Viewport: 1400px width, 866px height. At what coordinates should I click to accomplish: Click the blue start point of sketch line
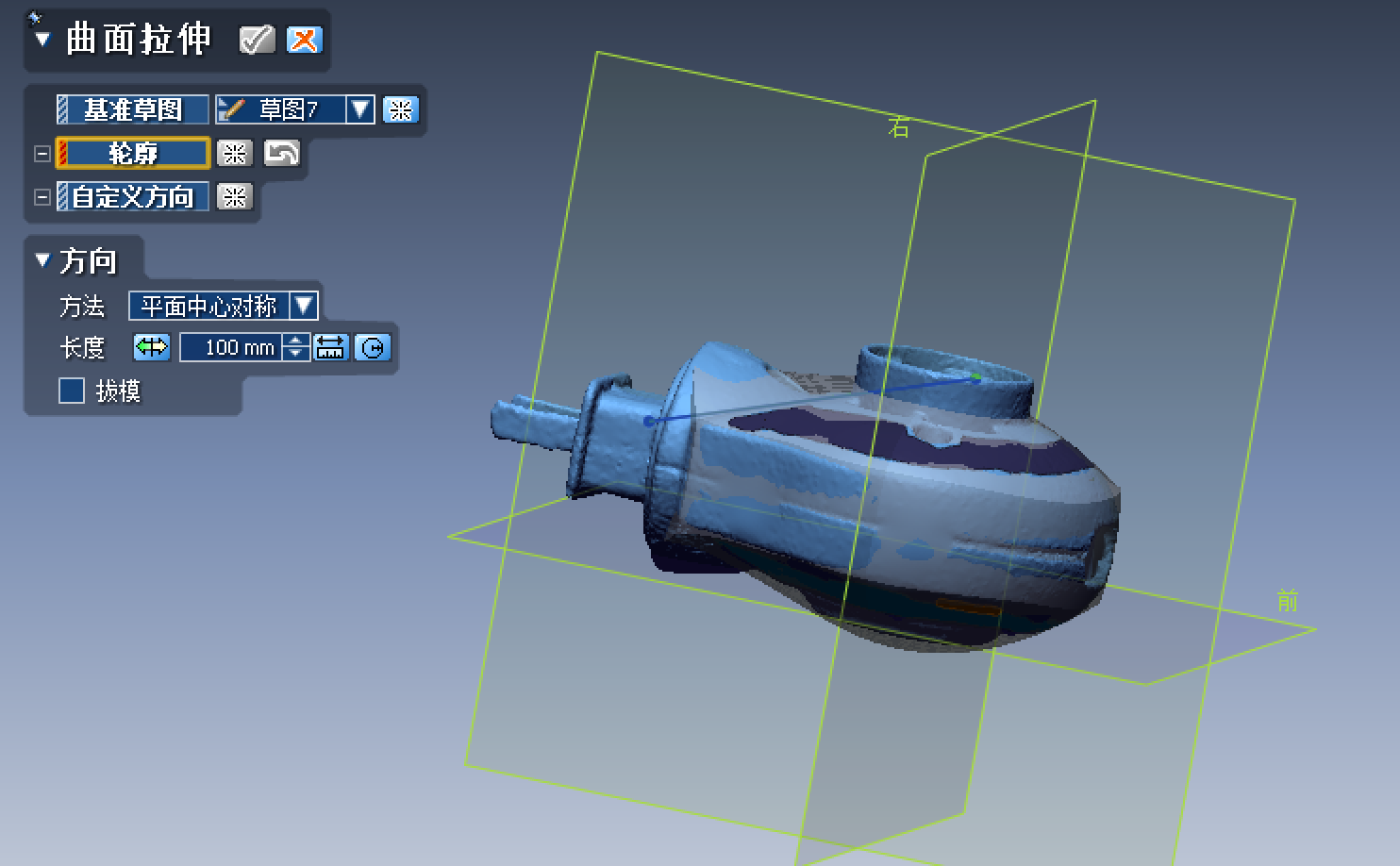(649, 421)
